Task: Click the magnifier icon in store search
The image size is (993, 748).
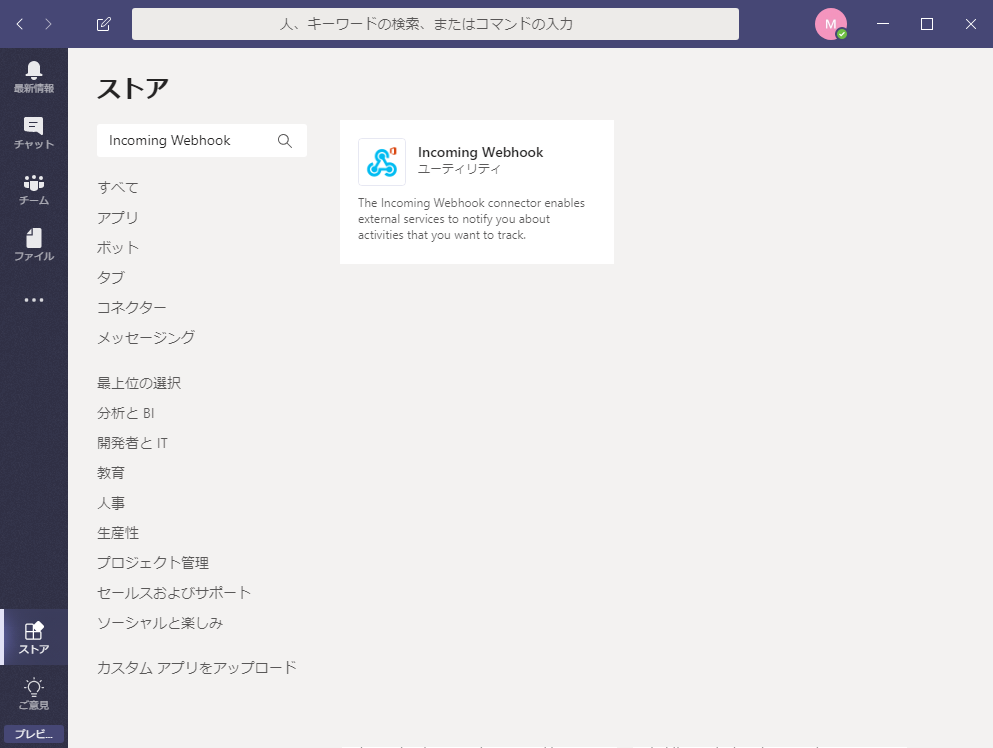Action: (285, 141)
